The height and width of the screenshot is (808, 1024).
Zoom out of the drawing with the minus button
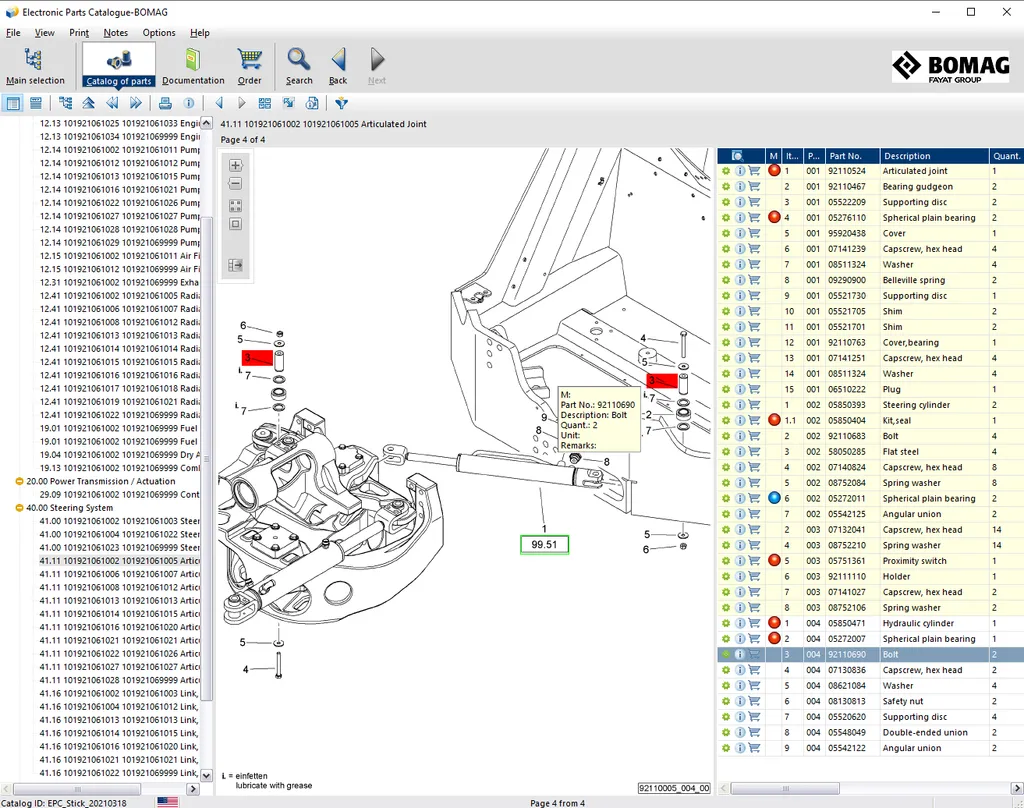236,184
